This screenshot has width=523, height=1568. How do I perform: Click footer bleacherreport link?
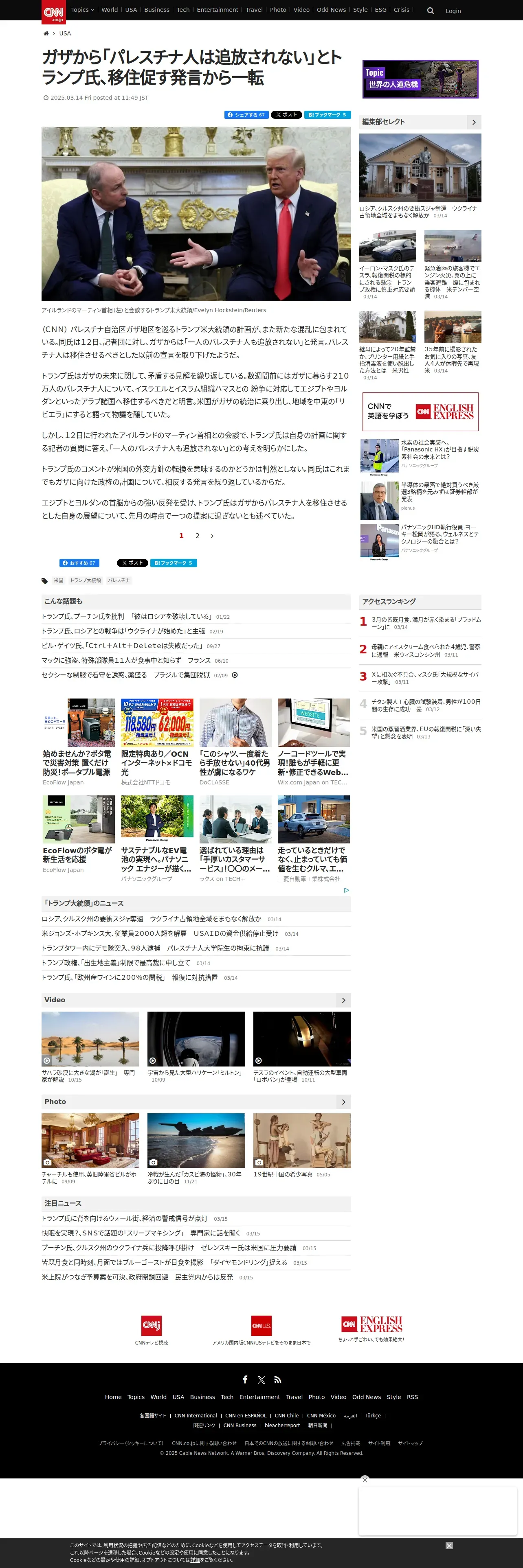click(x=282, y=1426)
